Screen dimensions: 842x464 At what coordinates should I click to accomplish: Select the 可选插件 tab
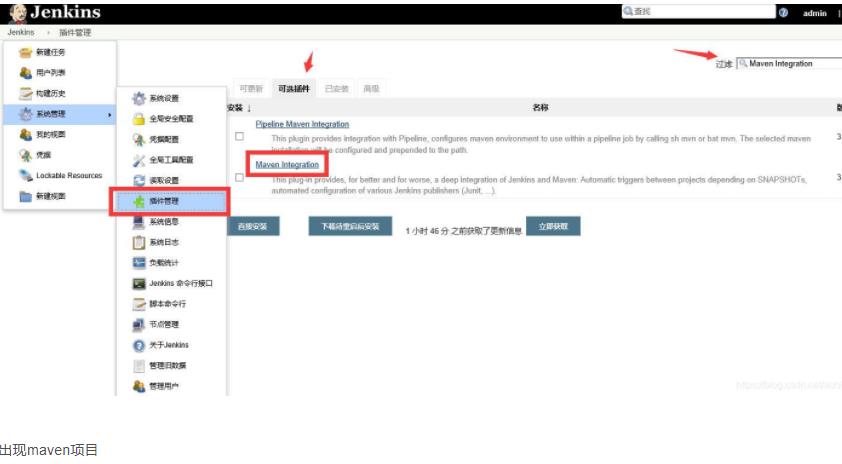pos(294,89)
